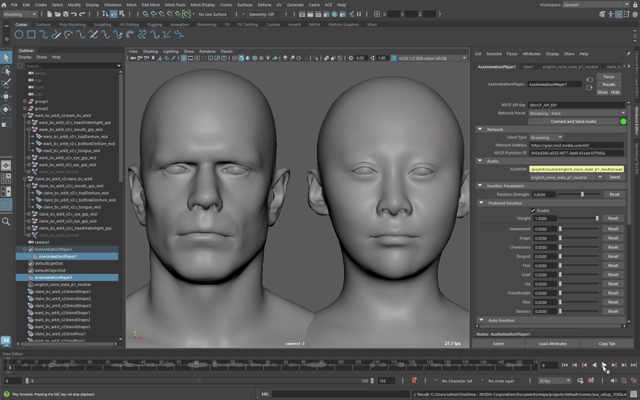This screenshot has height=400, width=640.
Task: Click the Load Attributes button
Action: tap(553, 343)
